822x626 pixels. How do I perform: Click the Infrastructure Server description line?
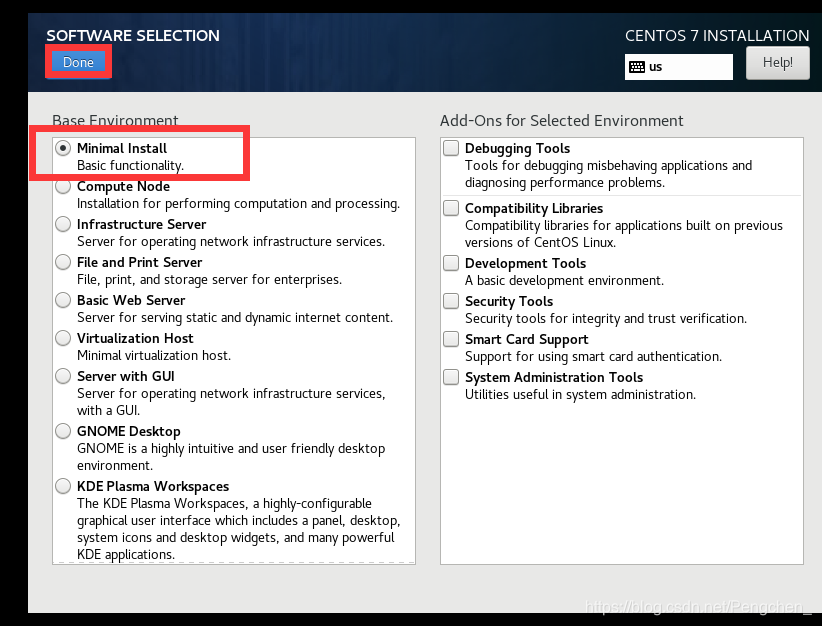pyautogui.click(x=231, y=242)
